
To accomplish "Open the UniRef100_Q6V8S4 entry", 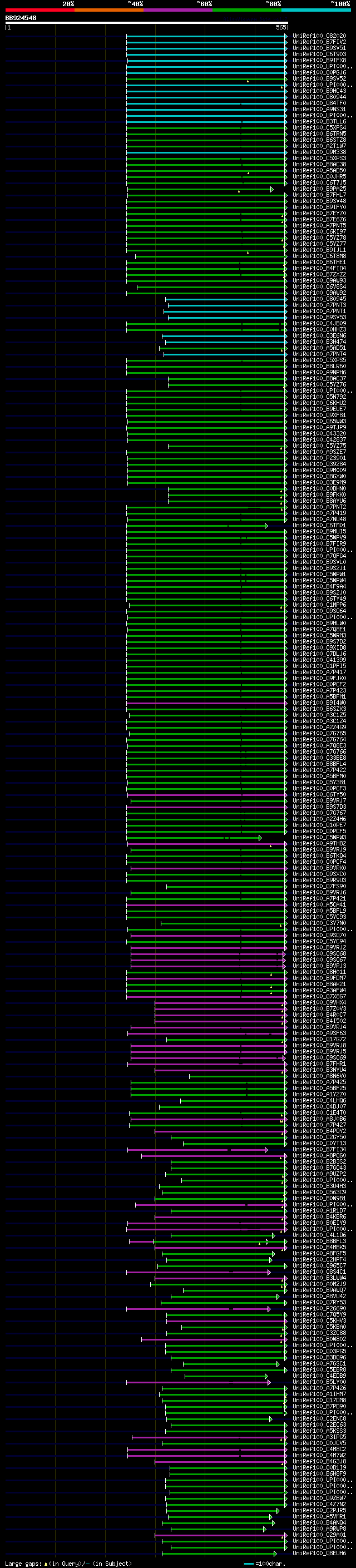I will coord(319,286).
